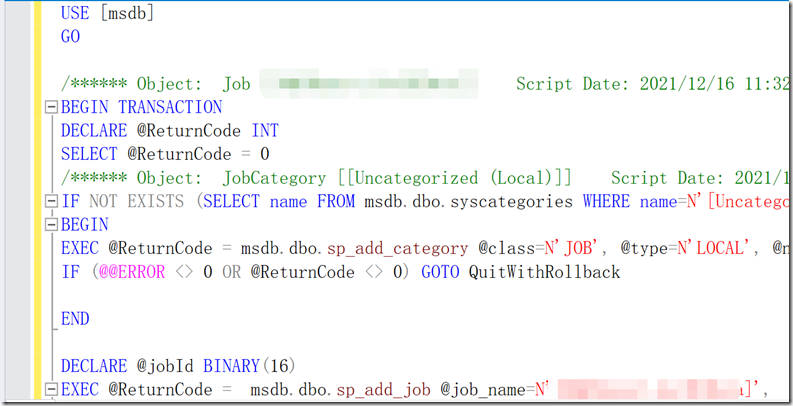
Task: Click the @@ERROR system variable
Action: (x=132, y=272)
